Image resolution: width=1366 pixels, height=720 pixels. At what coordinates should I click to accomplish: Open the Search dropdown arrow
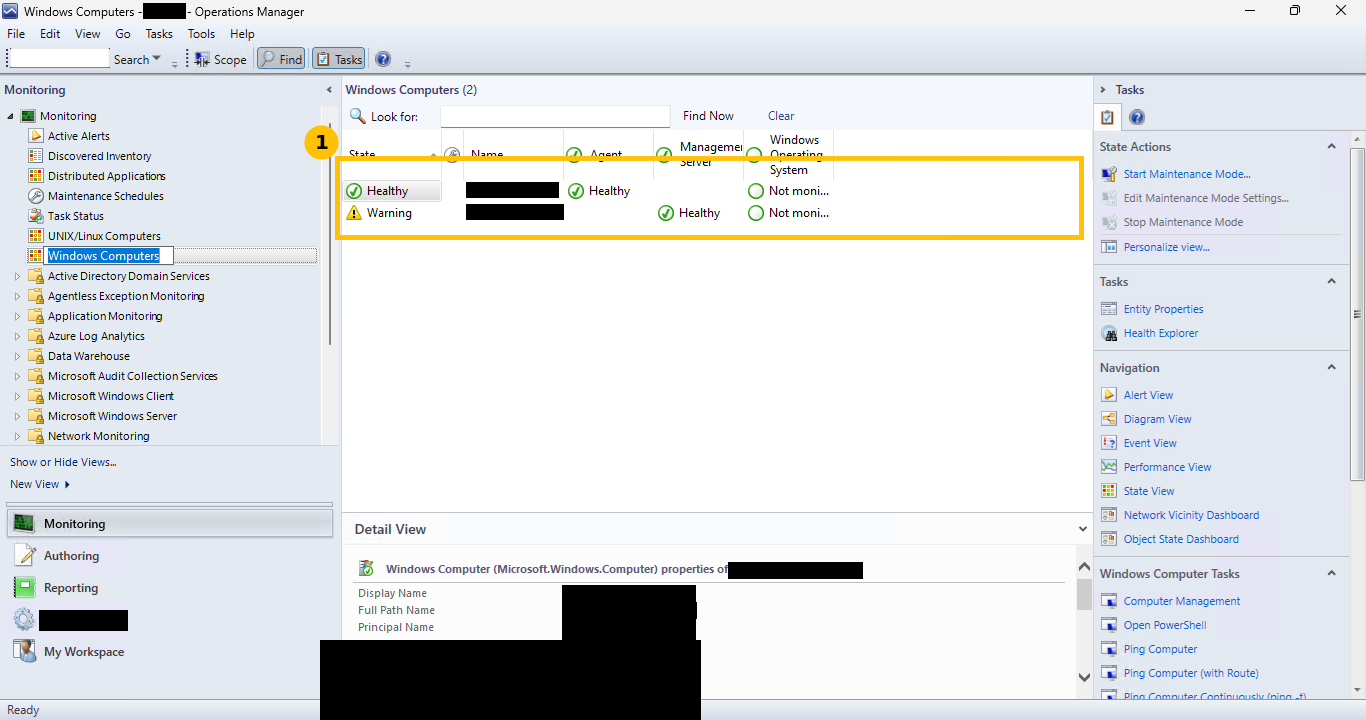(157, 59)
